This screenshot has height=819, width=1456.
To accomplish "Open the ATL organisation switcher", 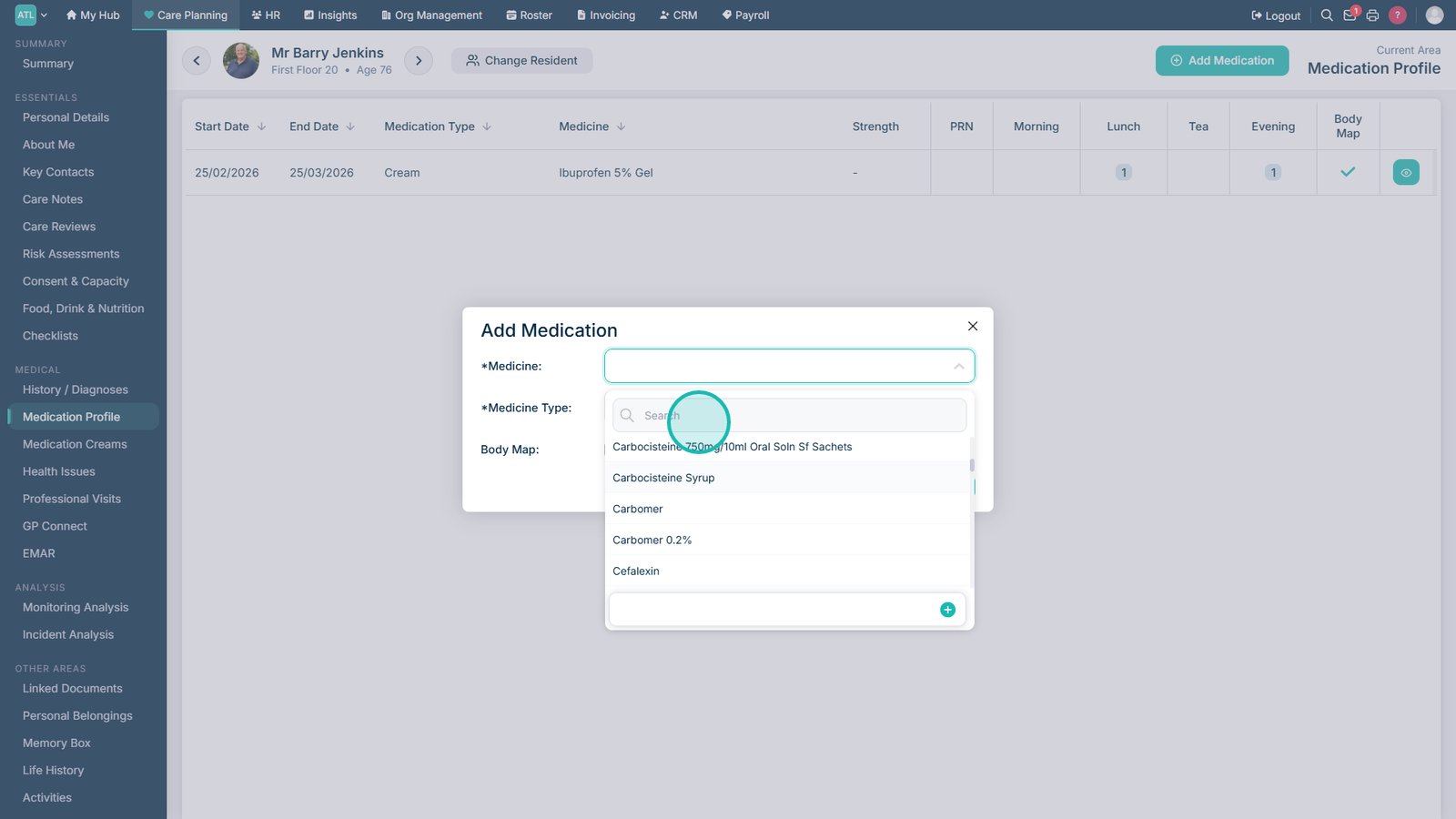I will click(31, 15).
